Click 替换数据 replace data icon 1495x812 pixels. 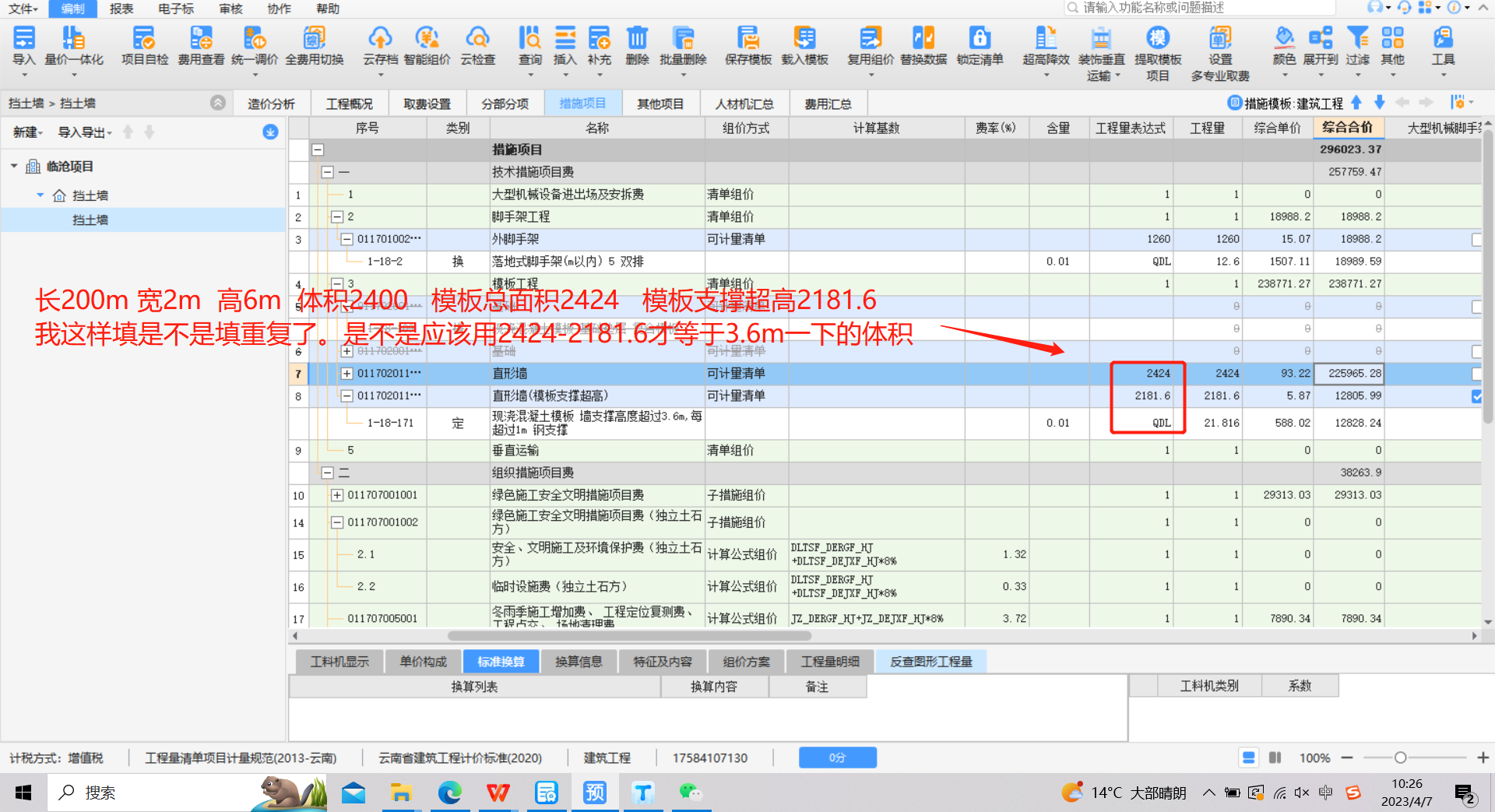tap(923, 45)
